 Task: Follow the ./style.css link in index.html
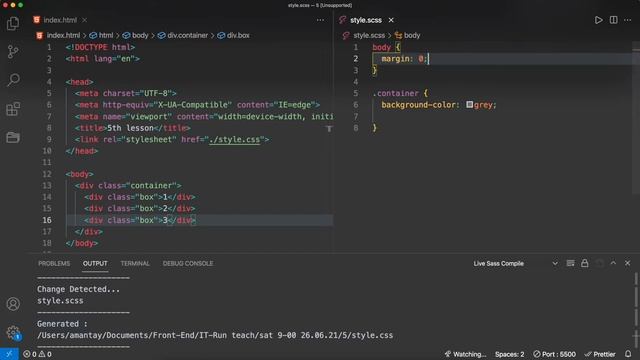(x=235, y=140)
